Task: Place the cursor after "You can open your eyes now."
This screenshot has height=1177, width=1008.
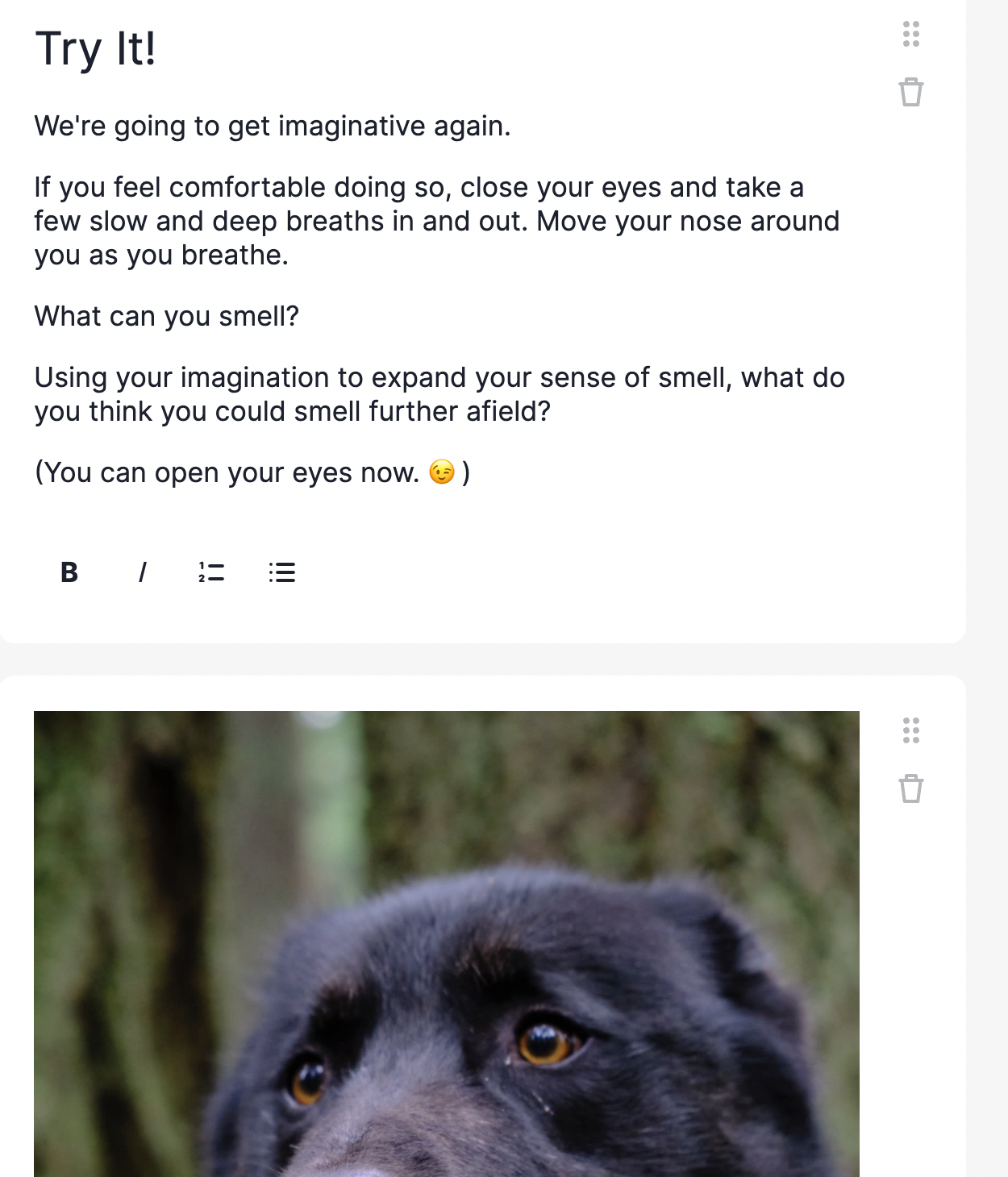Action: pyautogui.click(x=421, y=472)
